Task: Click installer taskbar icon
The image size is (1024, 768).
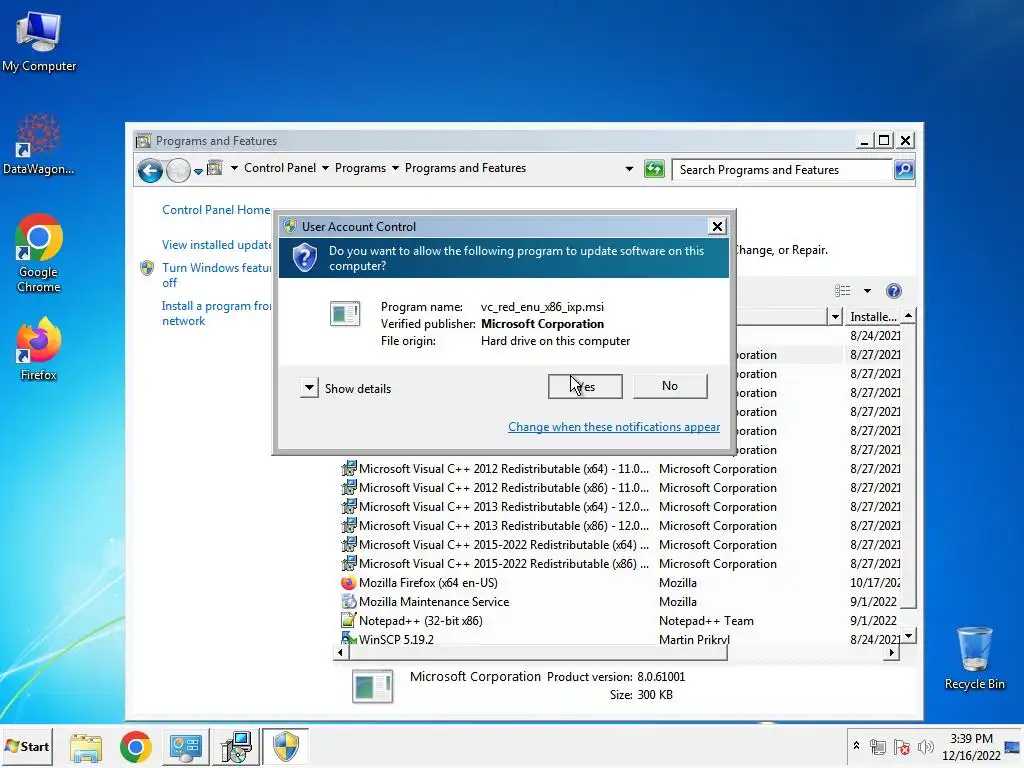Action: coord(236,747)
